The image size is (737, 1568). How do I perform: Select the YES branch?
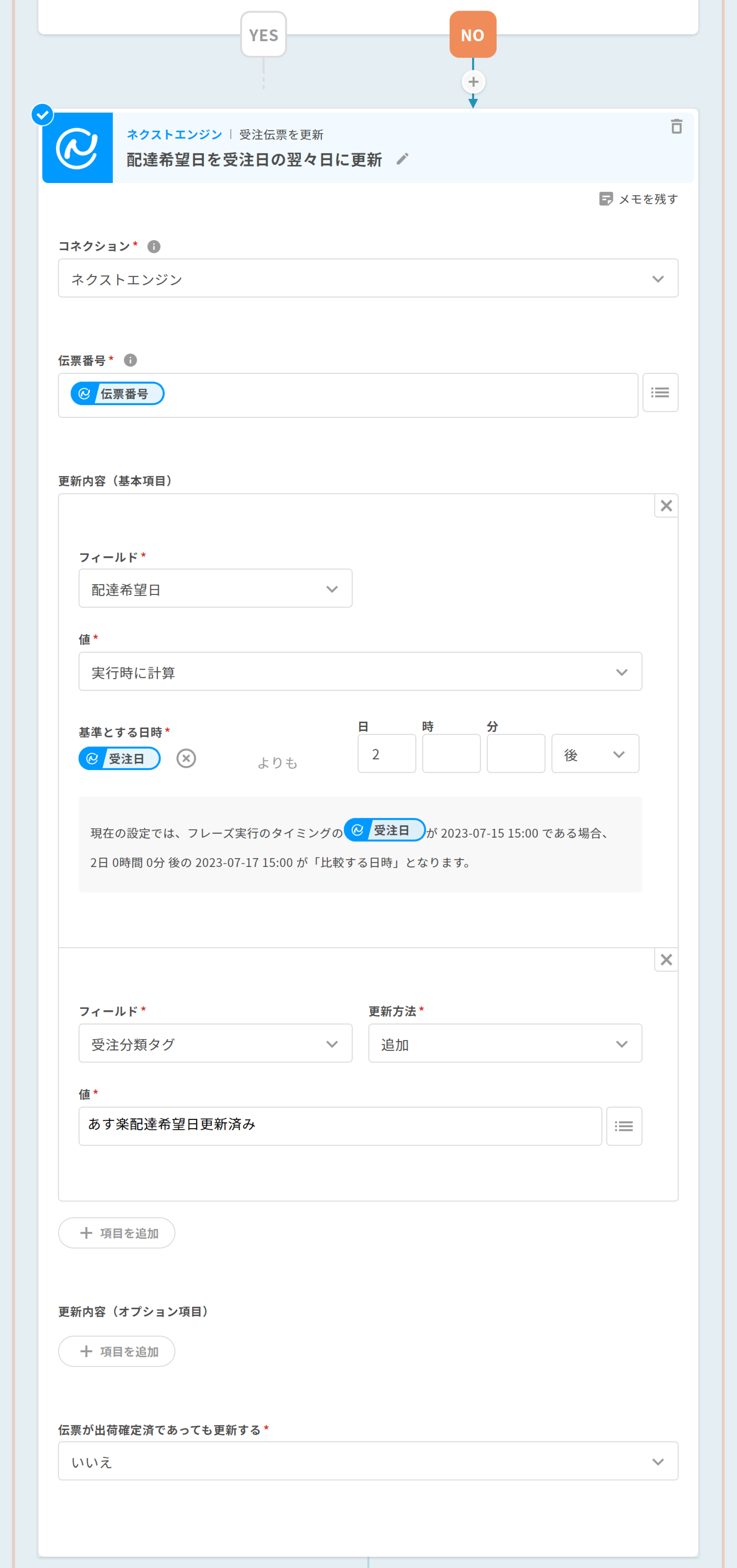pos(263,35)
